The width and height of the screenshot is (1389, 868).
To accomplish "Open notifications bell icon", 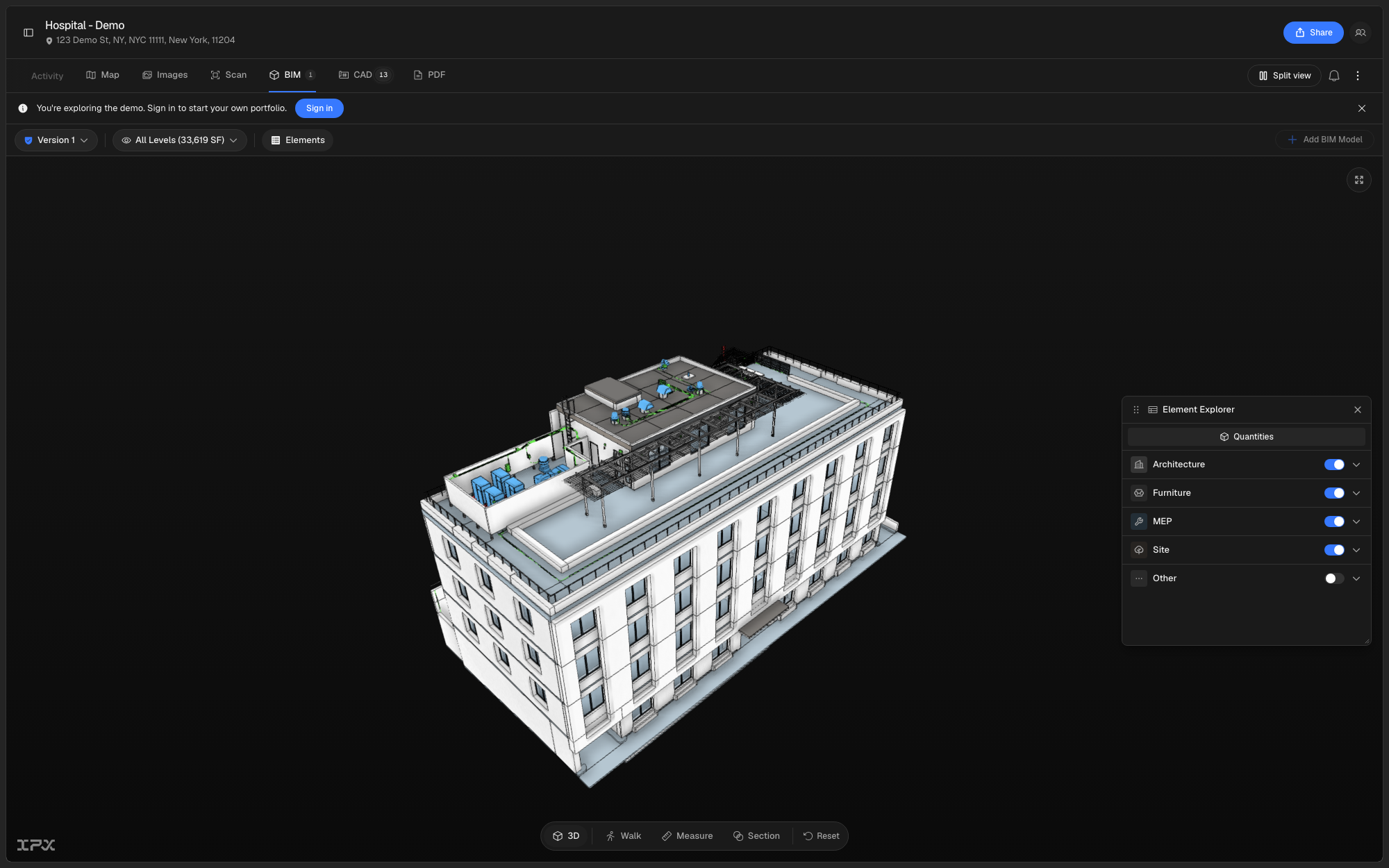I will (x=1334, y=76).
